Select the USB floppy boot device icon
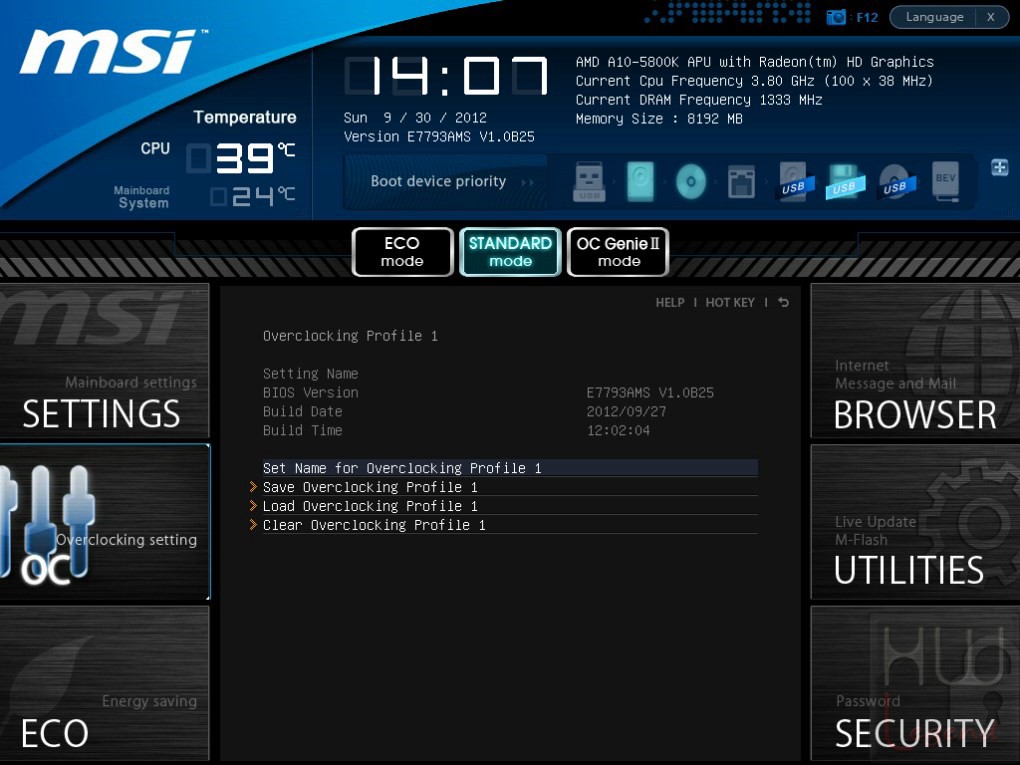Image resolution: width=1020 pixels, height=765 pixels. (844, 181)
